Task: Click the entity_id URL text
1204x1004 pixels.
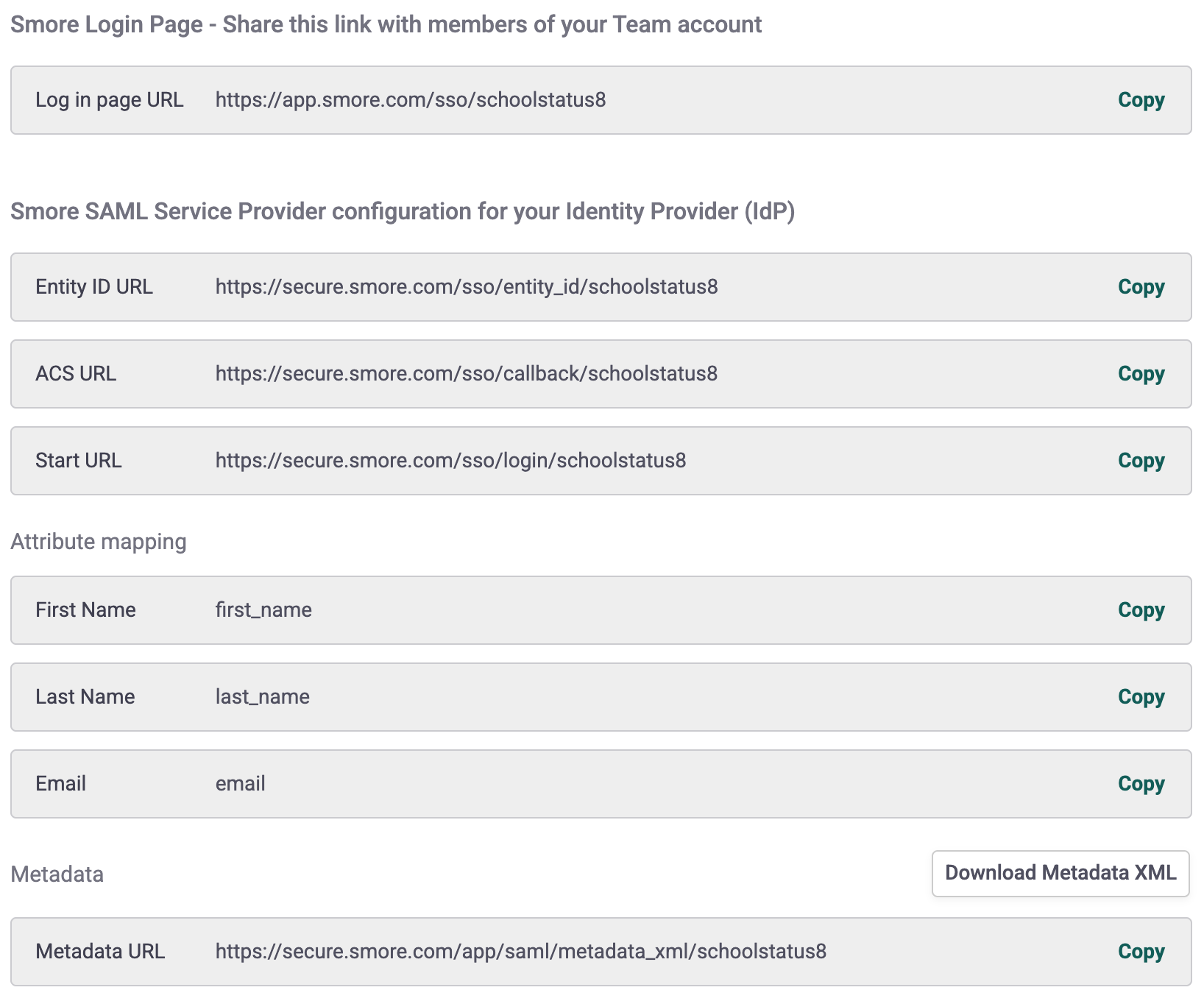Action: tap(466, 287)
